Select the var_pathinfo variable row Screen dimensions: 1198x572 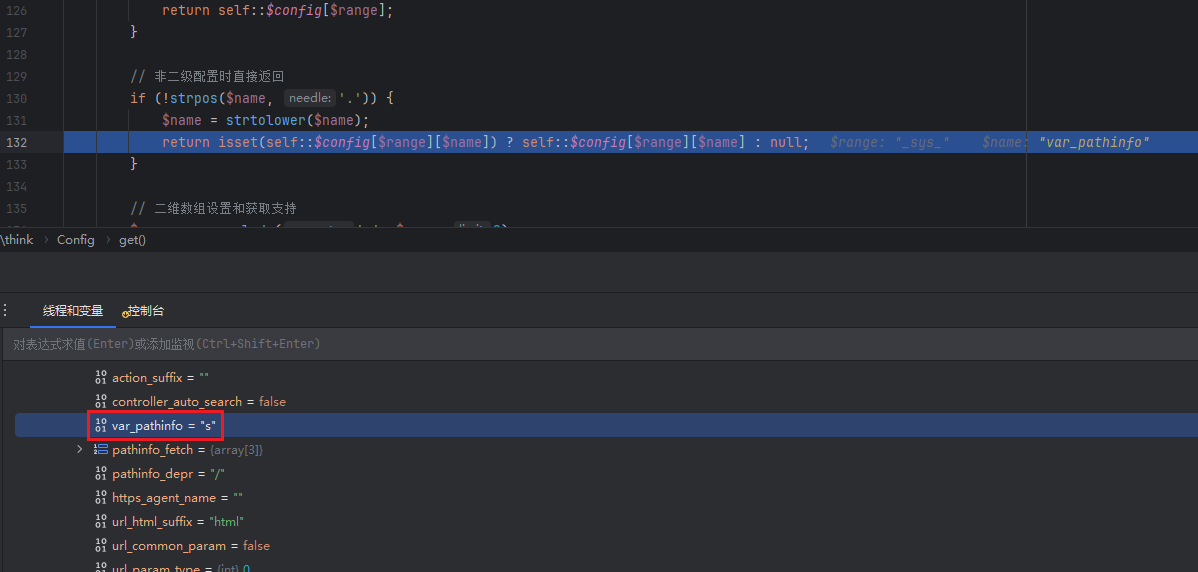pyautogui.click(x=607, y=425)
